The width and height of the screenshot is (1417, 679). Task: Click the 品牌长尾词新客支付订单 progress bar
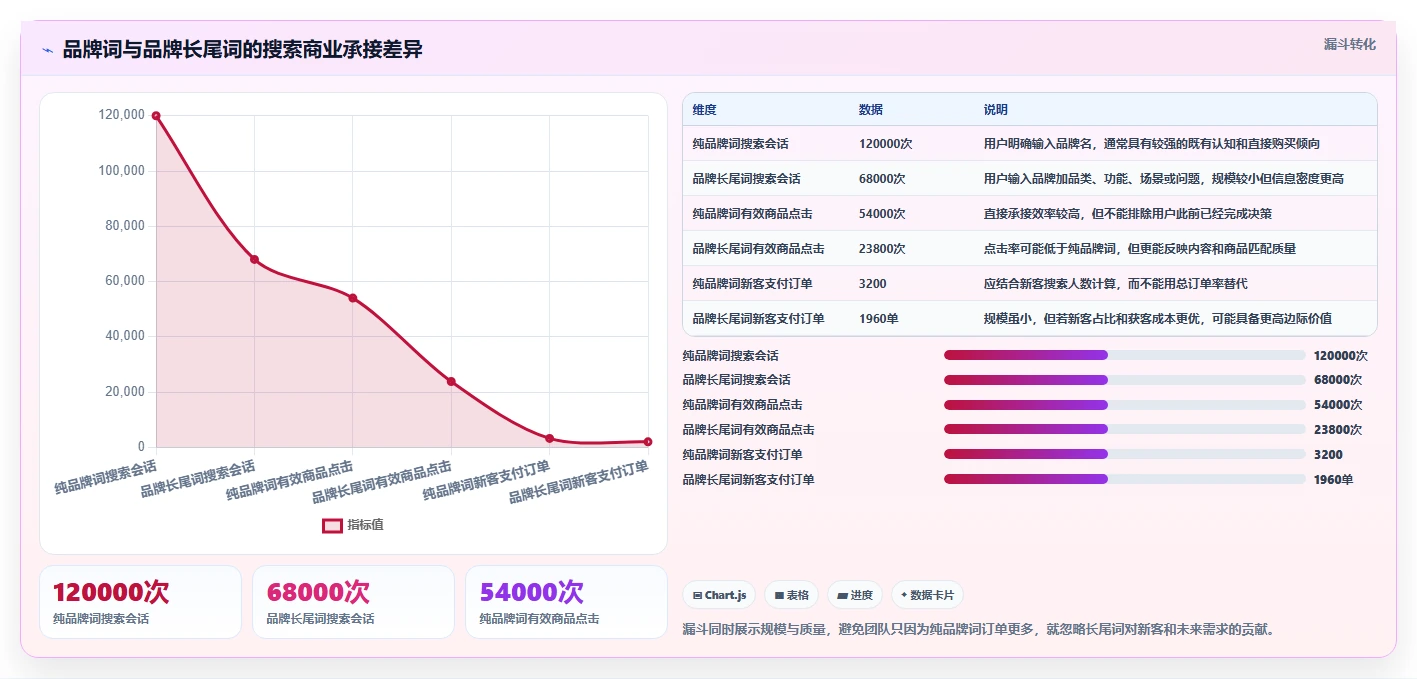tap(1125, 479)
